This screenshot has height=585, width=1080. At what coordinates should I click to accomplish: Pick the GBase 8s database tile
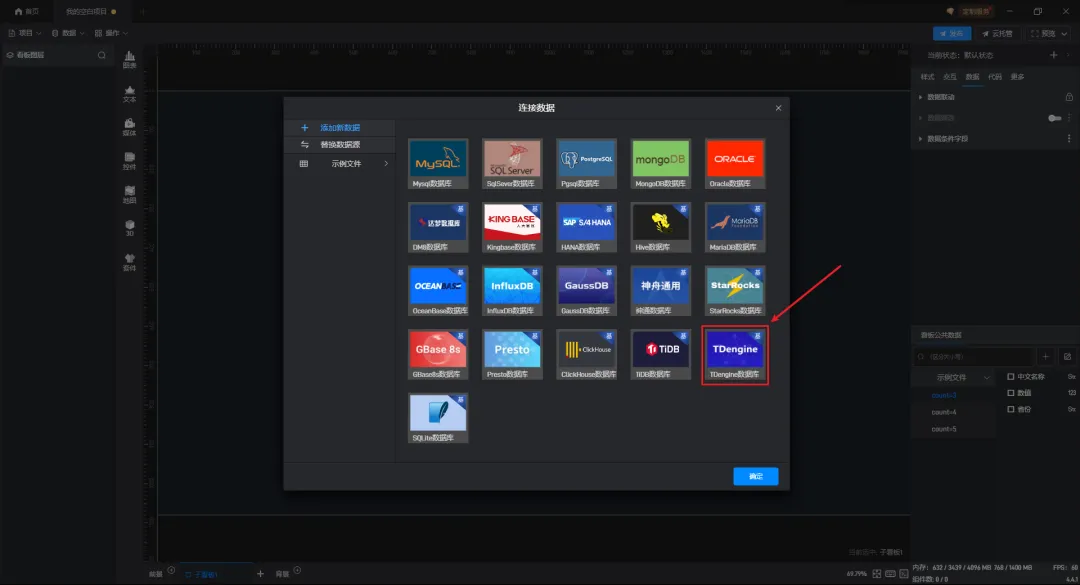click(438, 354)
